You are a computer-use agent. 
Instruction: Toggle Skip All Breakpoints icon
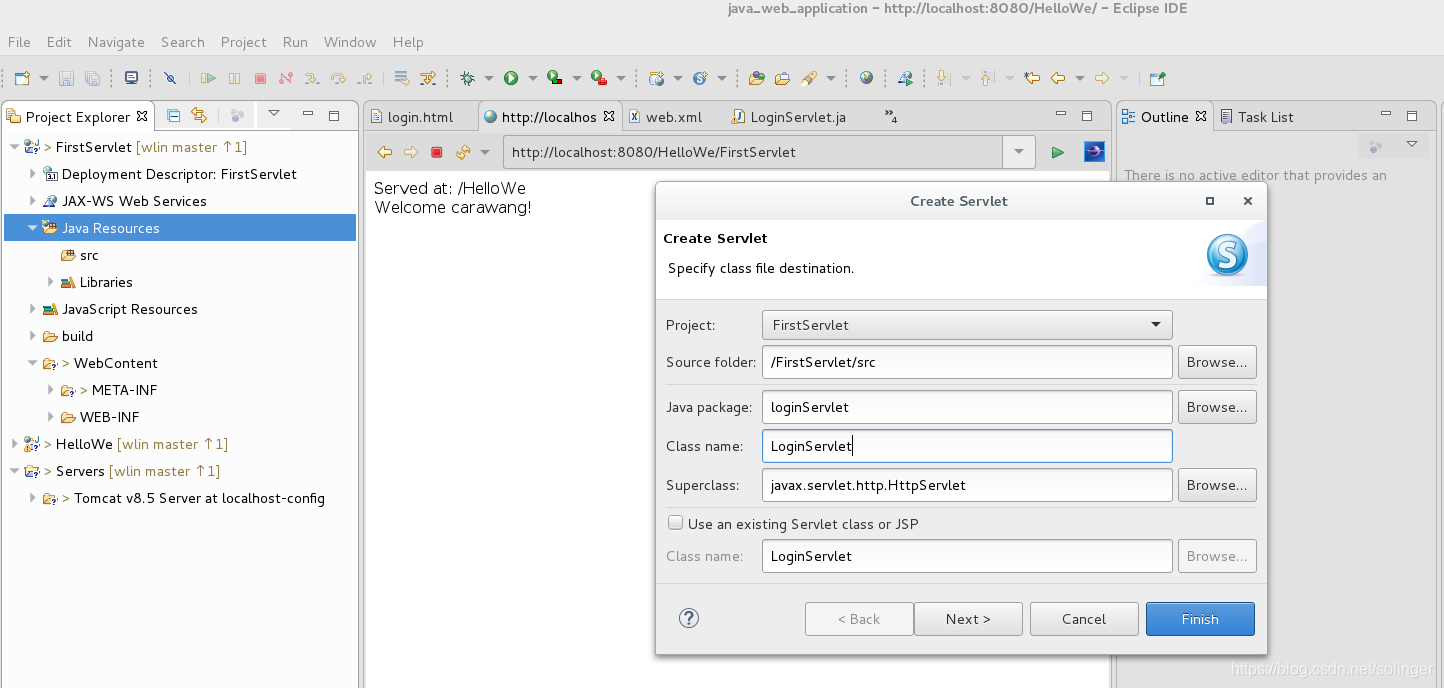point(170,78)
